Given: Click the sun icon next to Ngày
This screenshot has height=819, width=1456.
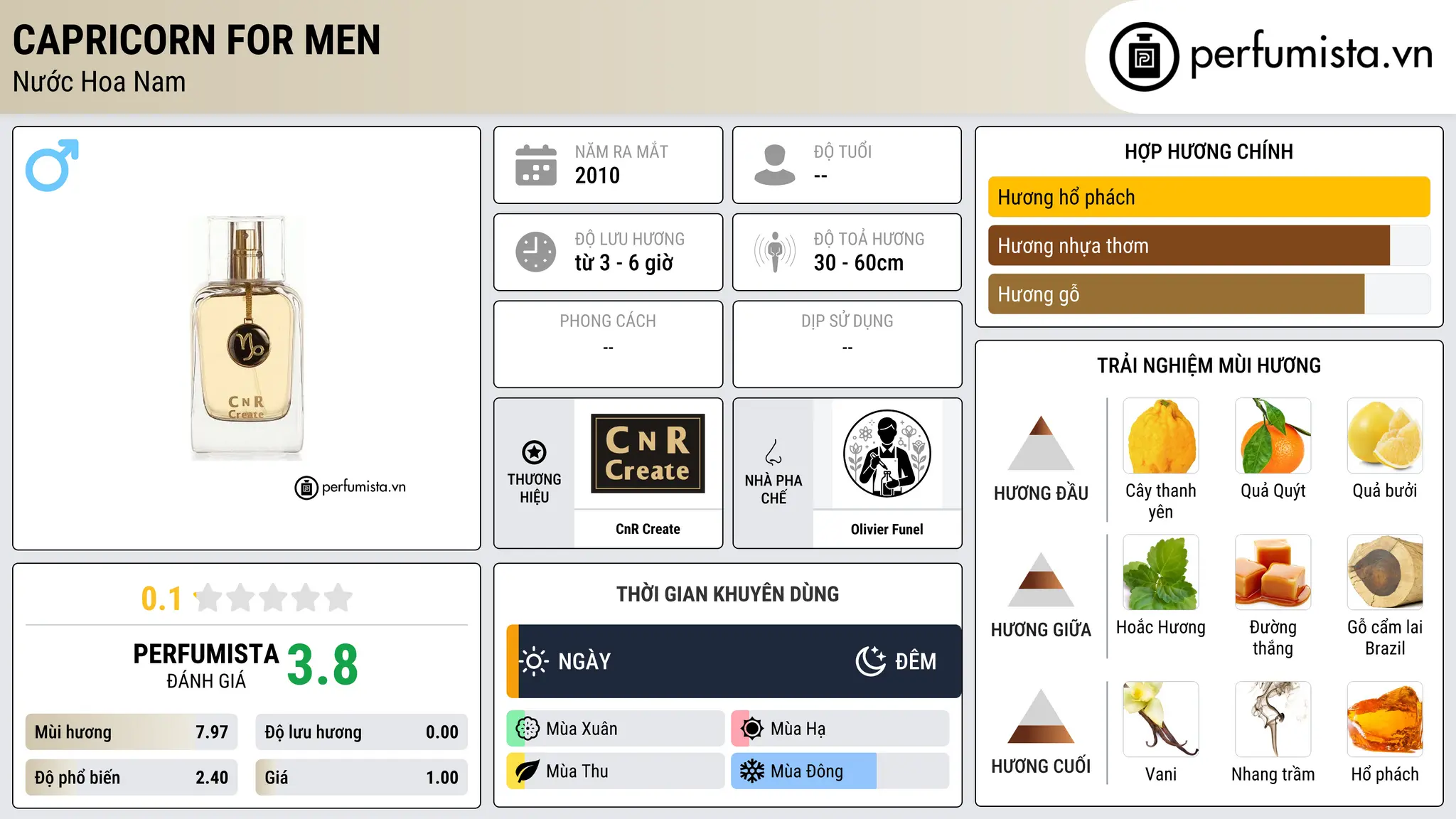Looking at the screenshot, I should point(534,661).
